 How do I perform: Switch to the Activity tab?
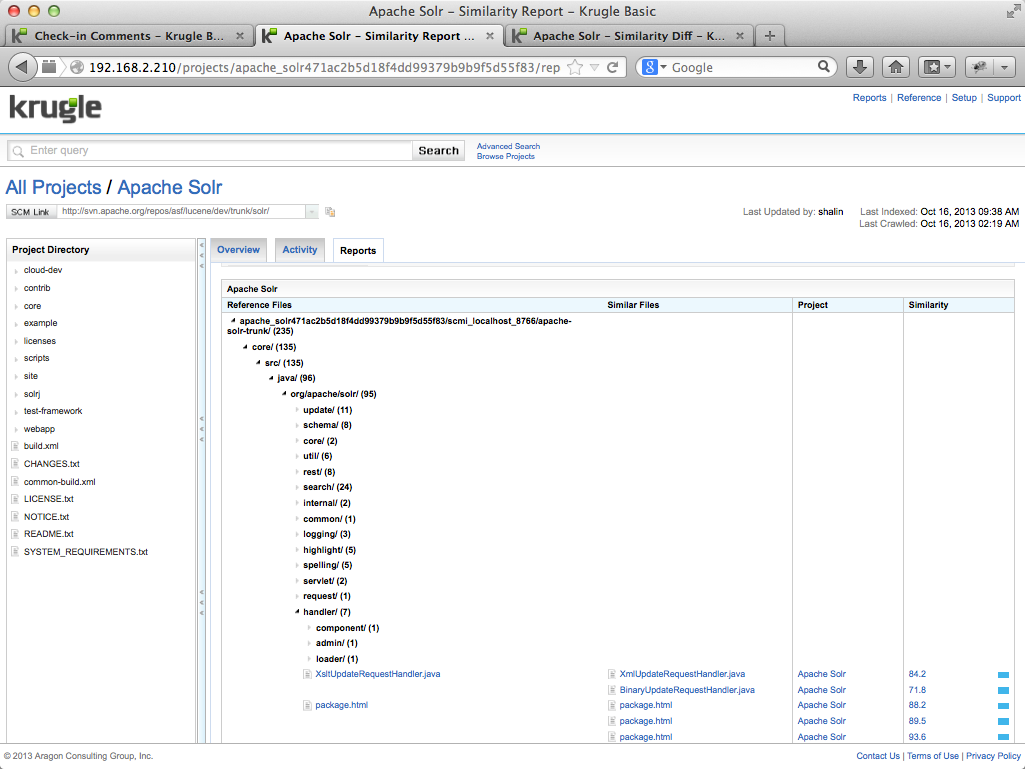pos(299,250)
